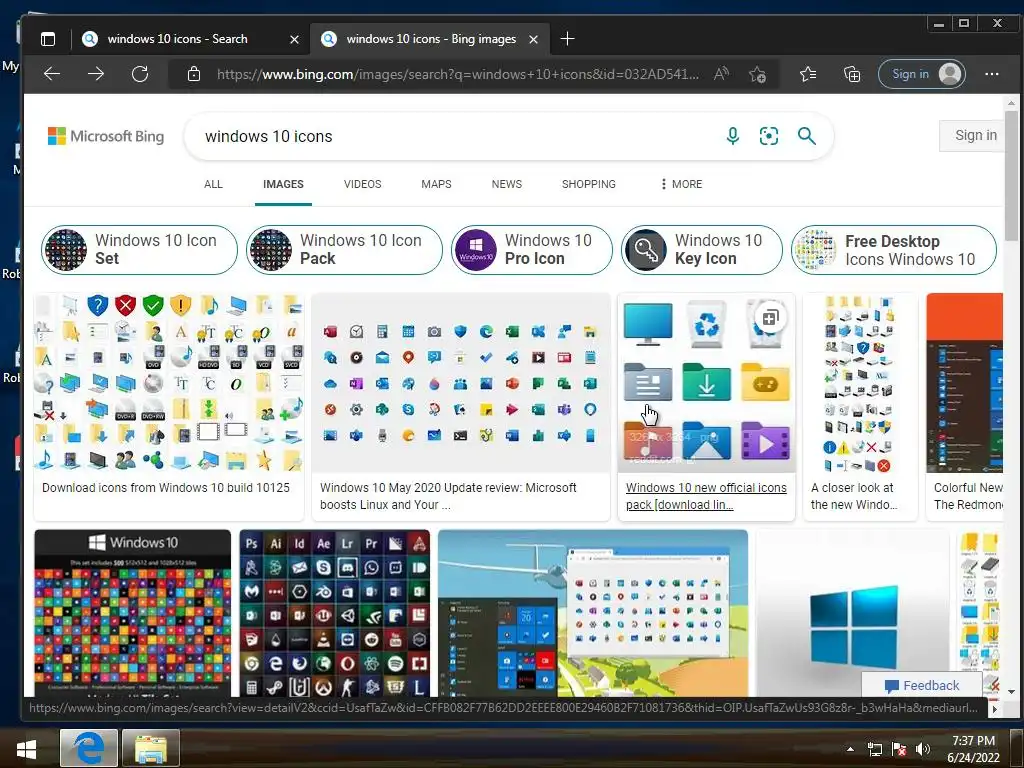Select 'Windows 10 Key Icon' suggestion

click(701, 249)
